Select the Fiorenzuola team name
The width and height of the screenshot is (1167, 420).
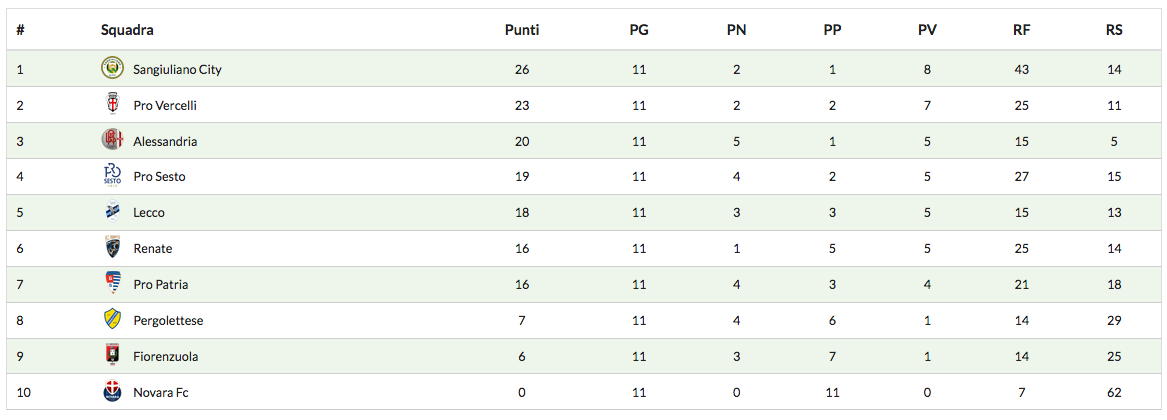166,357
